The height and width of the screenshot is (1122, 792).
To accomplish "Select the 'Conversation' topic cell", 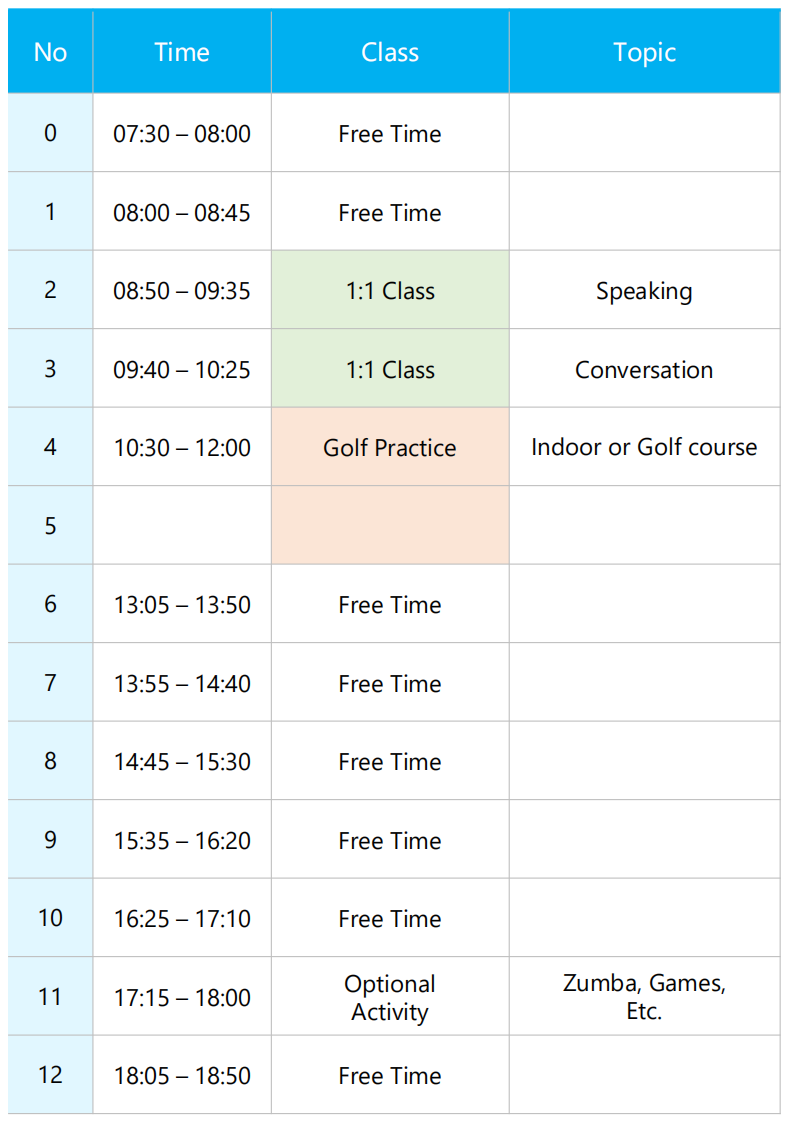I will [x=644, y=370].
